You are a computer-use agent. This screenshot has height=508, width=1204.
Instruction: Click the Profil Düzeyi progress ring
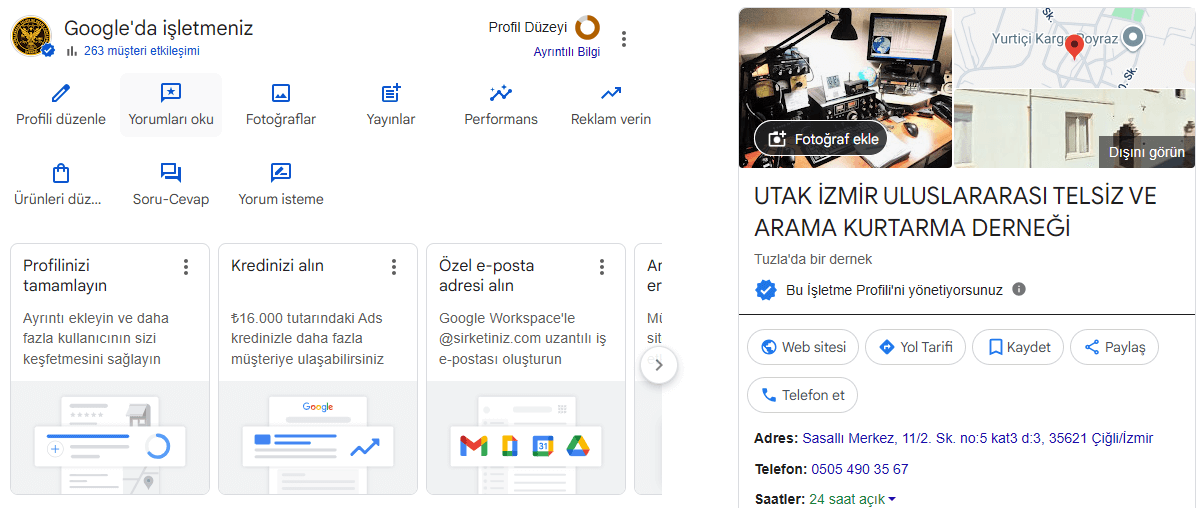pos(588,27)
